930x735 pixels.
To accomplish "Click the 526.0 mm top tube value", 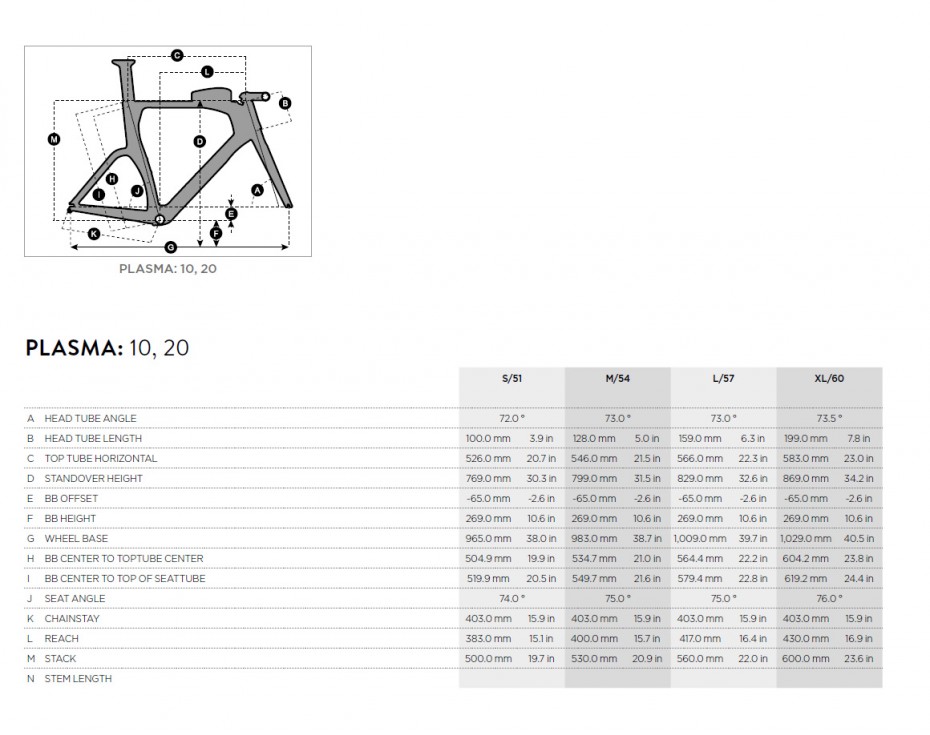I will [x=488, y=459].
